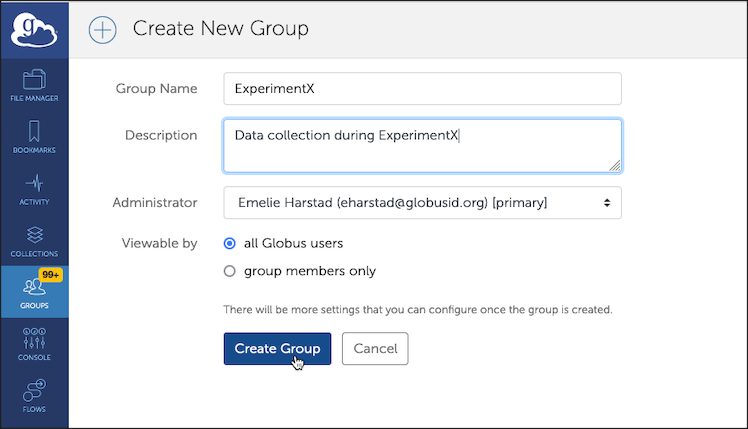Click the 'Group Name' label
Screen dimensions: 748x429
[x=156, y=89]
